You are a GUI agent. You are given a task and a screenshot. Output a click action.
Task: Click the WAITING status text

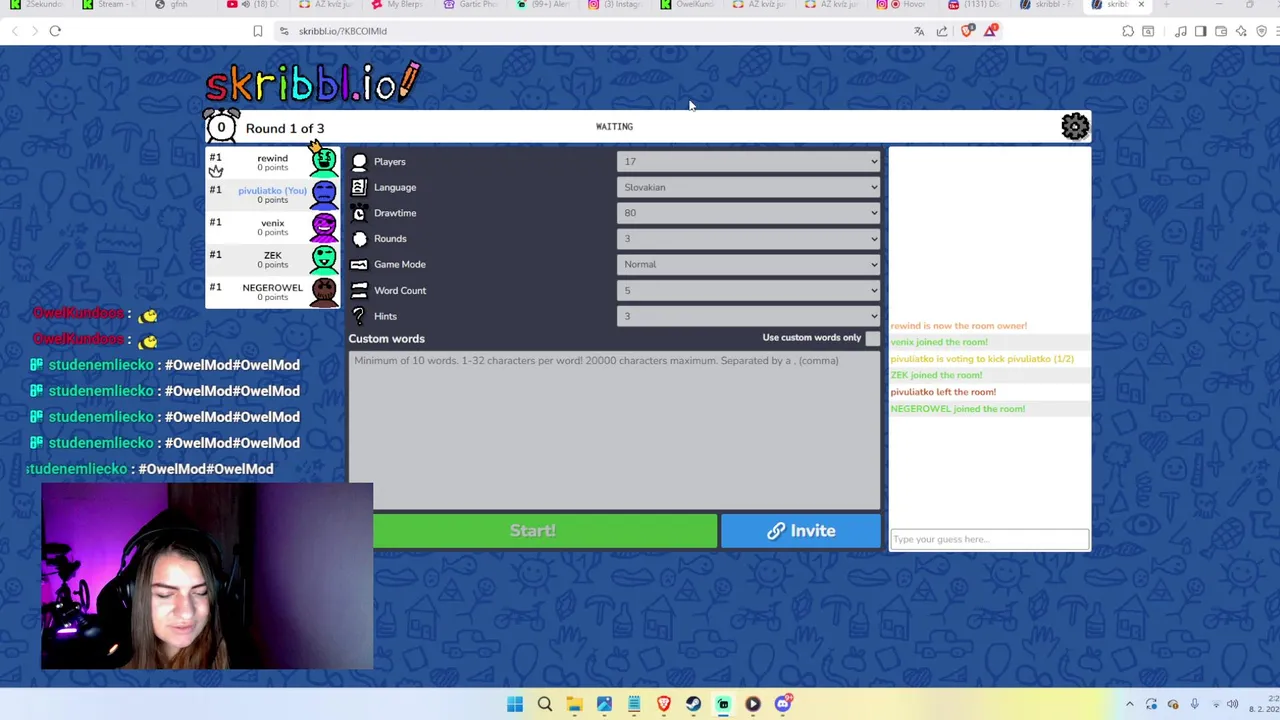click(x=614, y=126)
